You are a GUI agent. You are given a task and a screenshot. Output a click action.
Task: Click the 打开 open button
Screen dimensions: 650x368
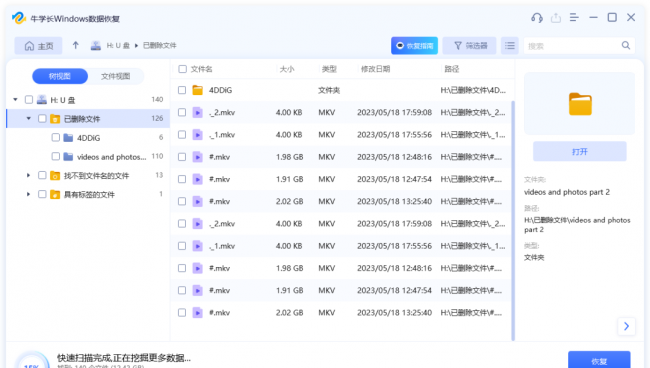click(x=580, y=152)
